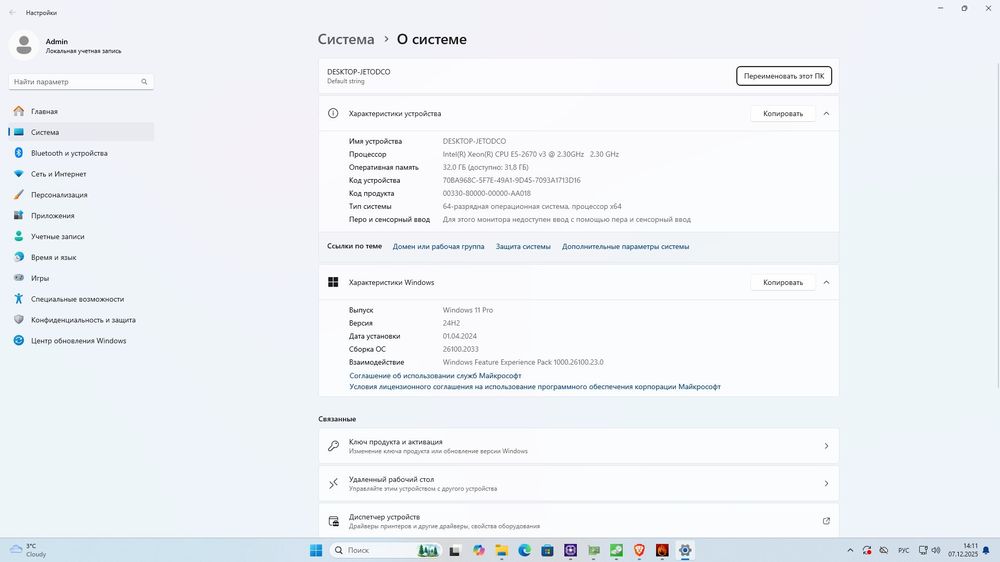Collapse the Характеристики Windows section
Screen dimensions: 1000x562
[826, 283]
